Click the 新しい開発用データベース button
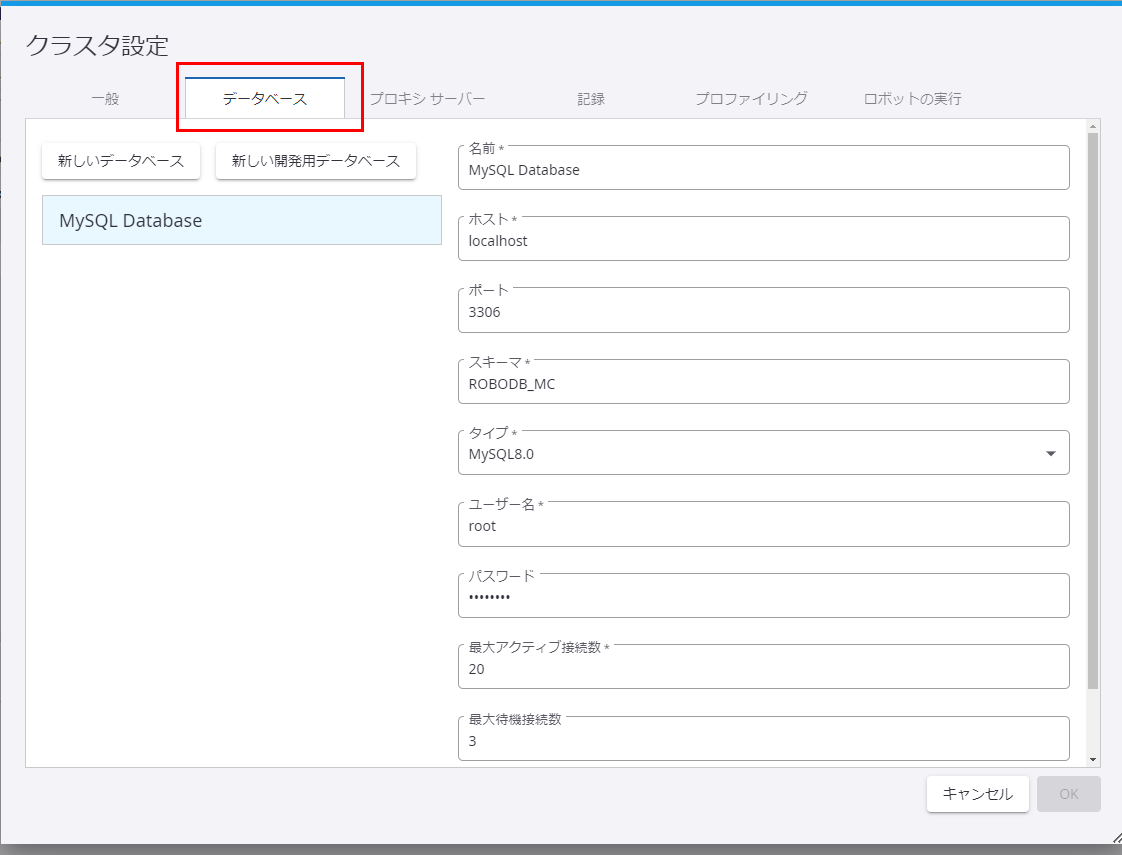Screen dimensions: 1122x855 [x=316, y=161]
